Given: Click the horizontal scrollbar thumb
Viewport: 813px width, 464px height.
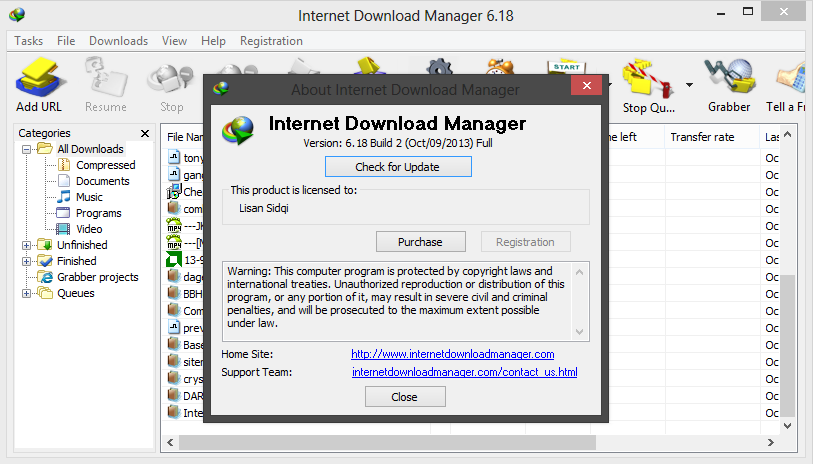Looking at the screenshot, I should [387, 442].
